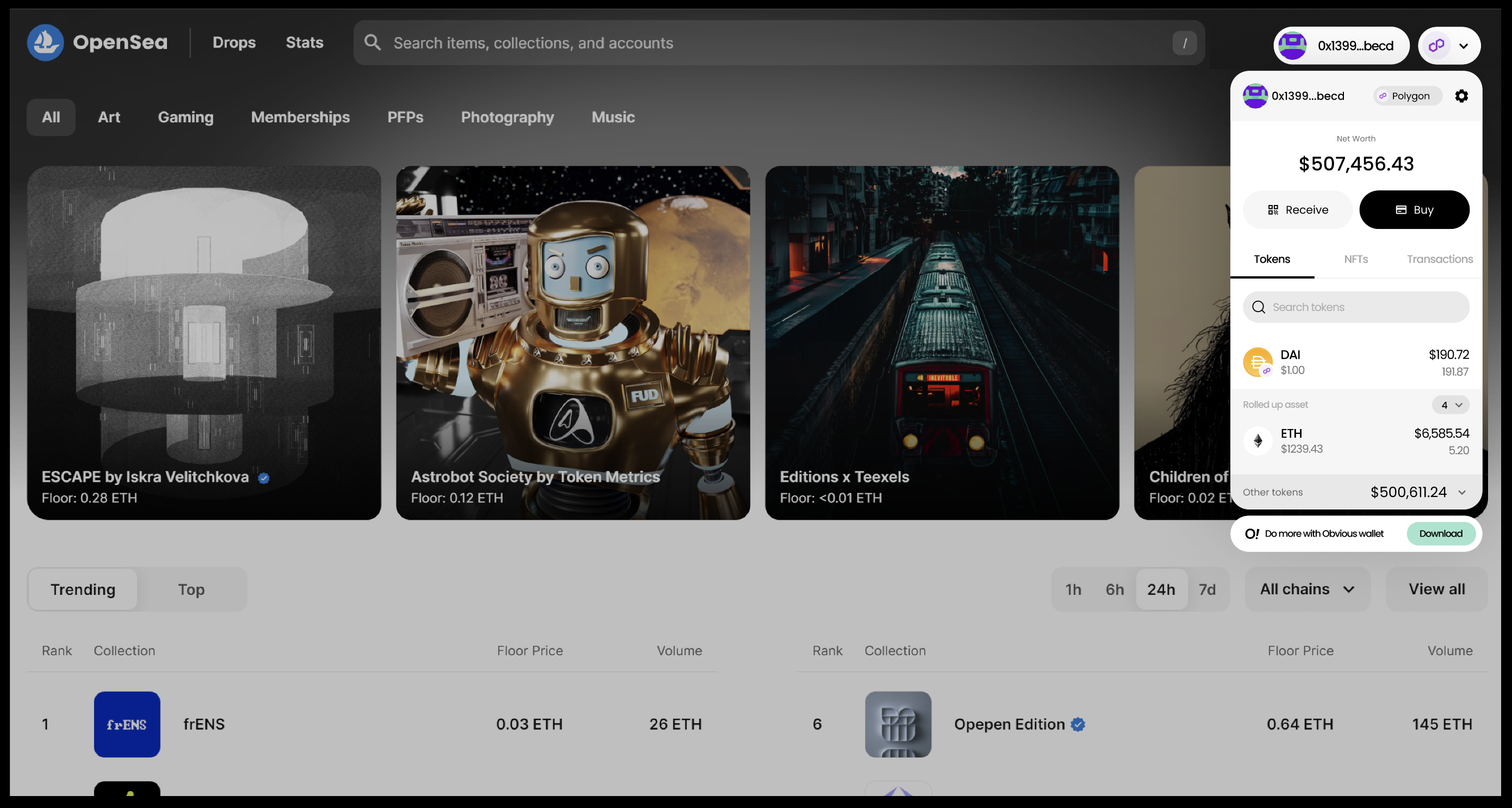Click the Opepen Edition collection image
1512x808 pixels.
point(897,724)
